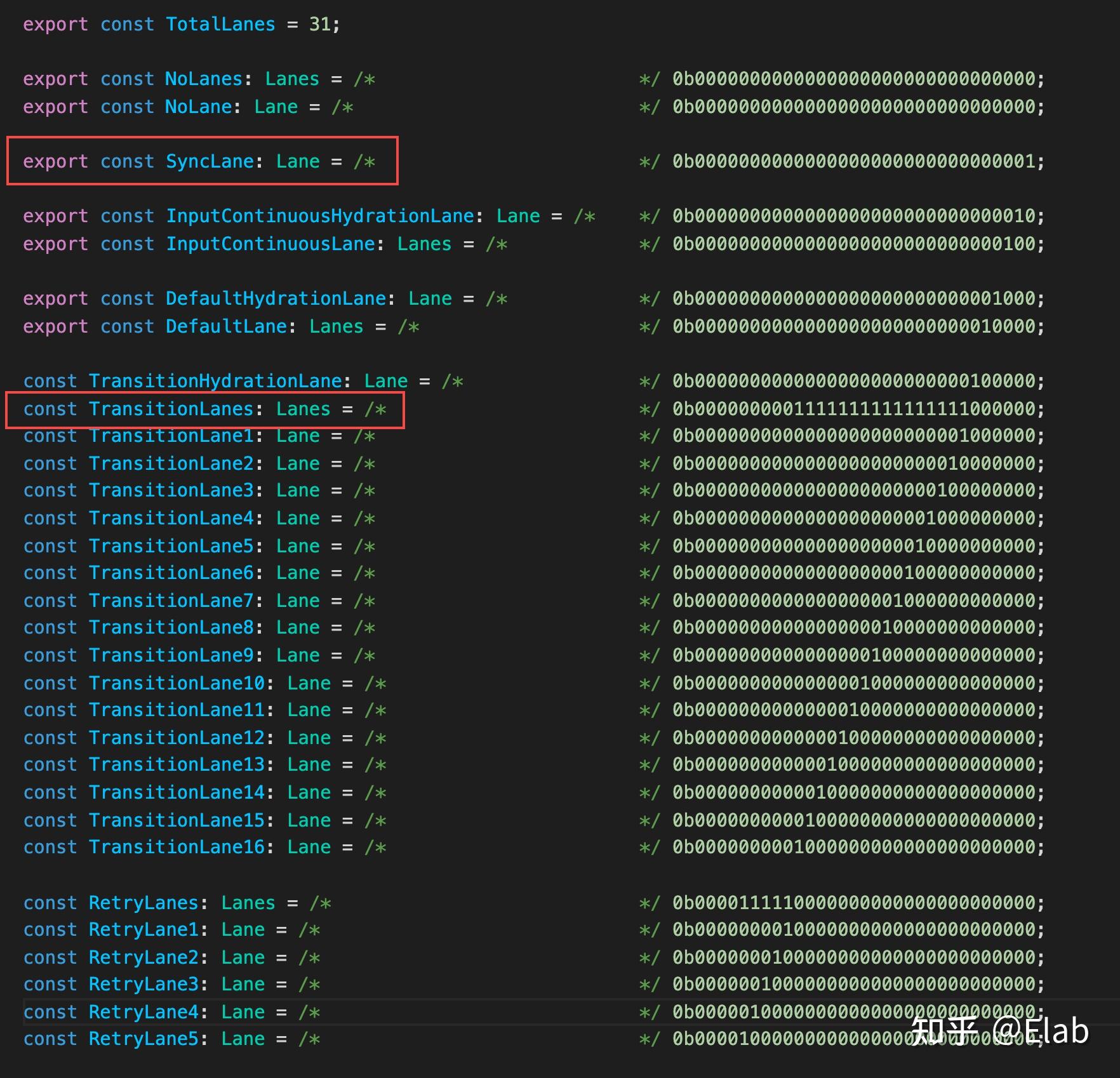Click the RetryLane1 identifier

[x=143, y=930]
